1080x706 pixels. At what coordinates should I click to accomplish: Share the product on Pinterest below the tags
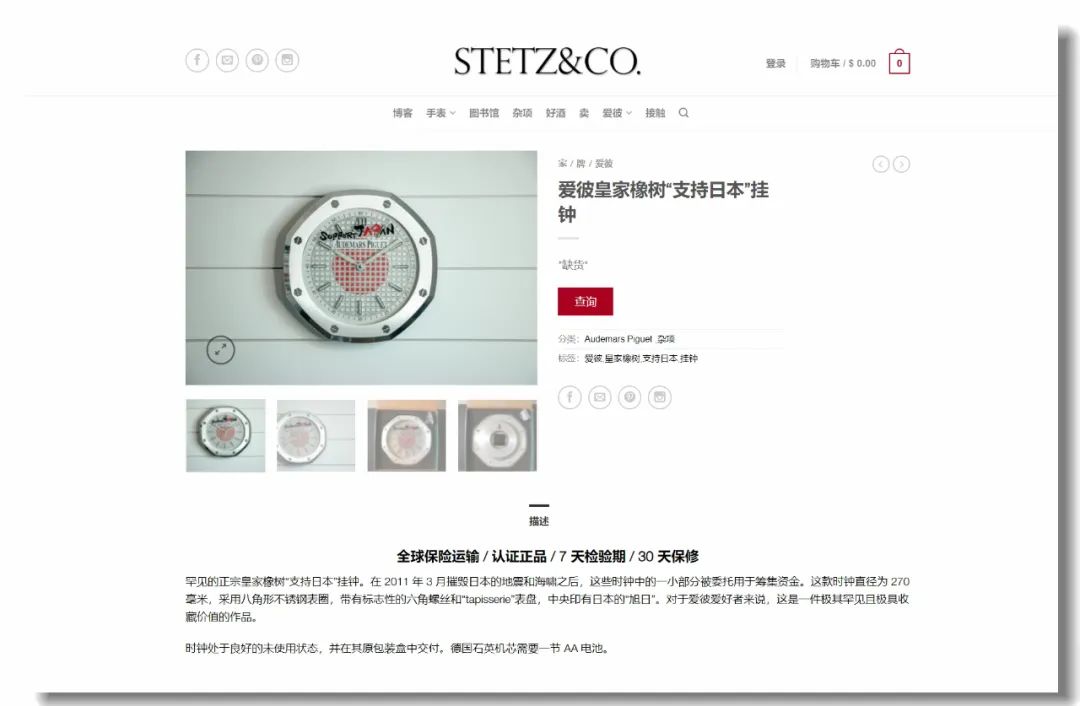(630, 397)
